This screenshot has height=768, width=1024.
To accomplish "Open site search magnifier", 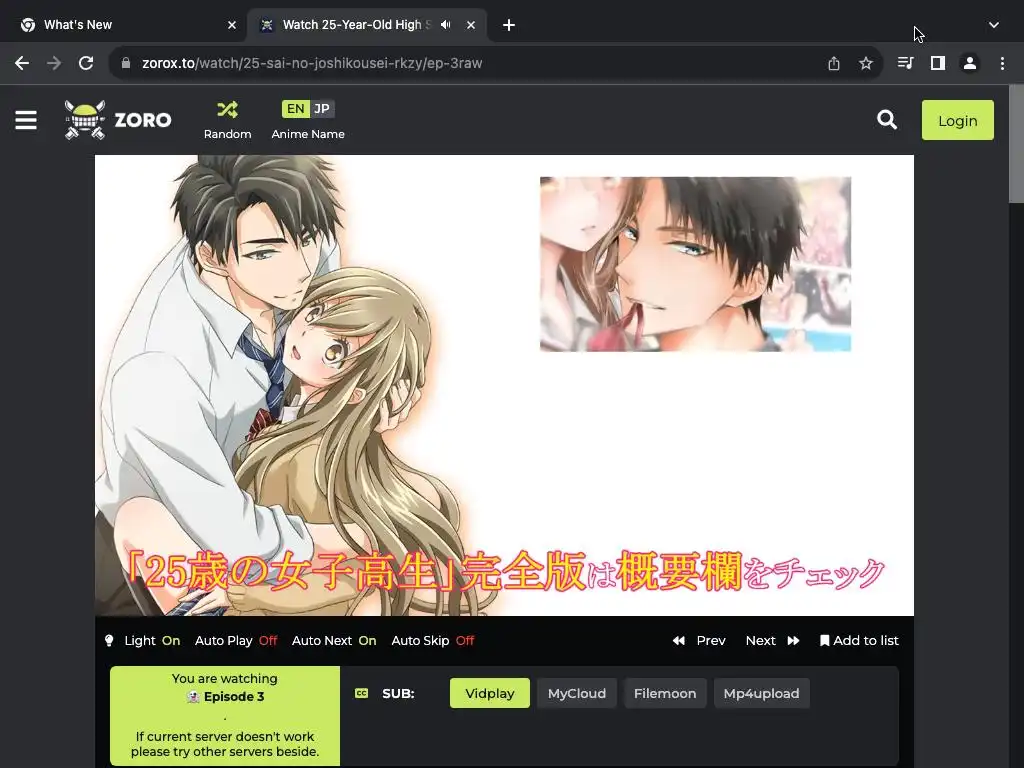I will 886,120.
